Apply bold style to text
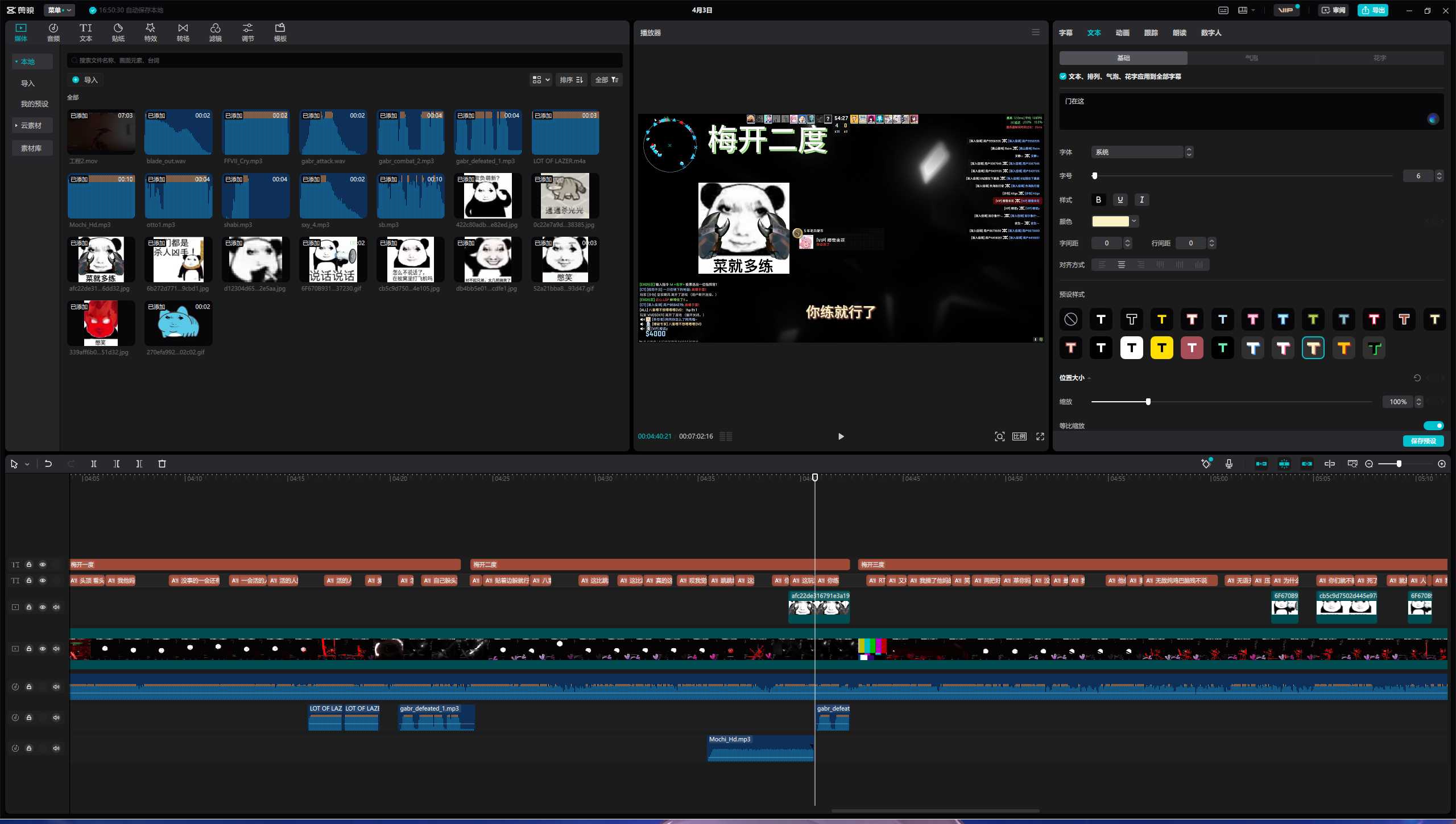The width and height of the screenshot is (1456, 824). click(x=1098, y=200)
